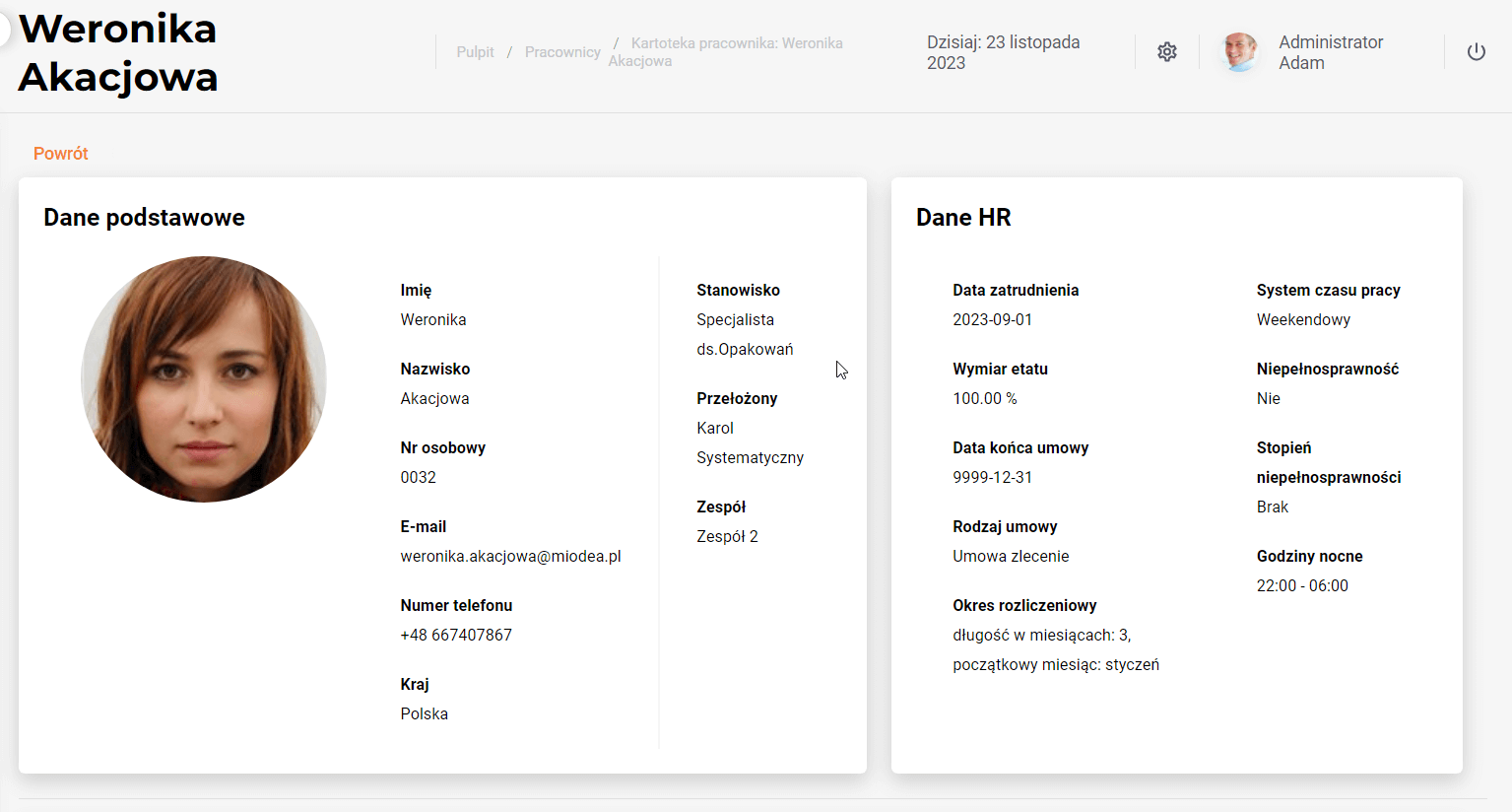Viewport: 1512px width, 812px height.
Task: Click the disability degree value Brak
Action: pos(1273,507)
